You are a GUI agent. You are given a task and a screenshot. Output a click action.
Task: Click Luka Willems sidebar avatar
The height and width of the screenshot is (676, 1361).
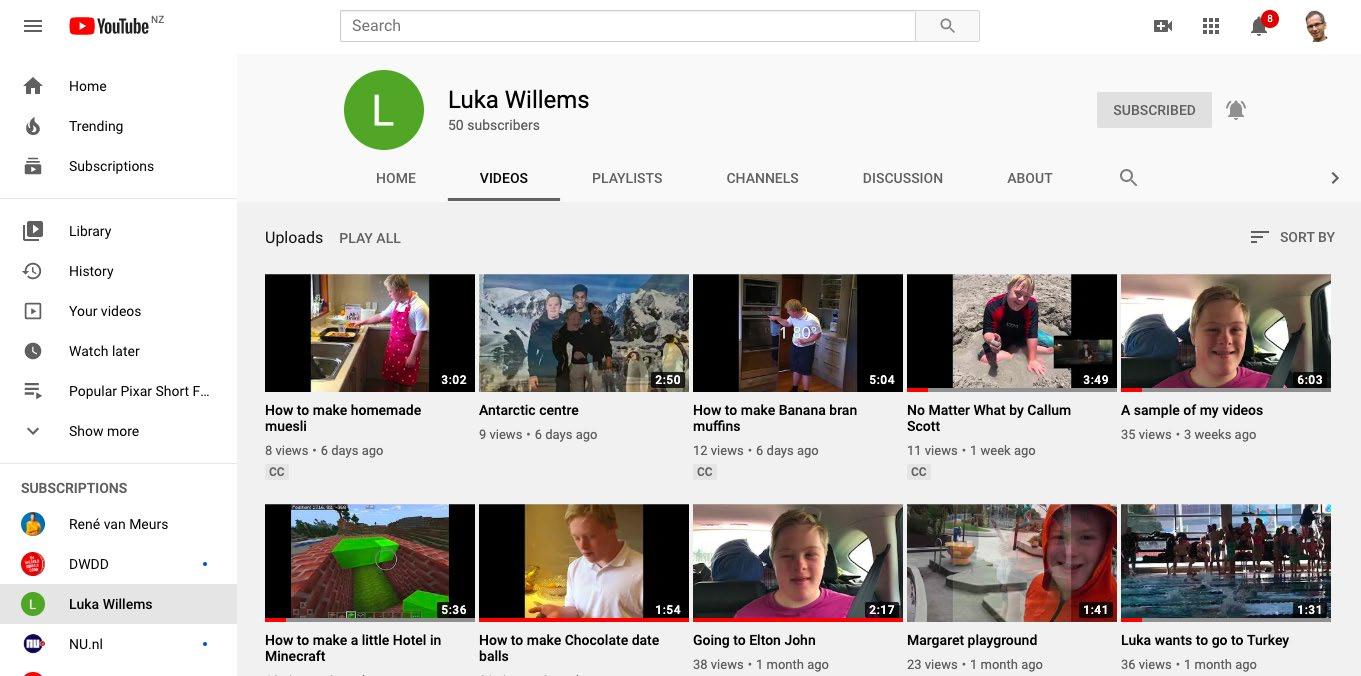coord(33,604)
